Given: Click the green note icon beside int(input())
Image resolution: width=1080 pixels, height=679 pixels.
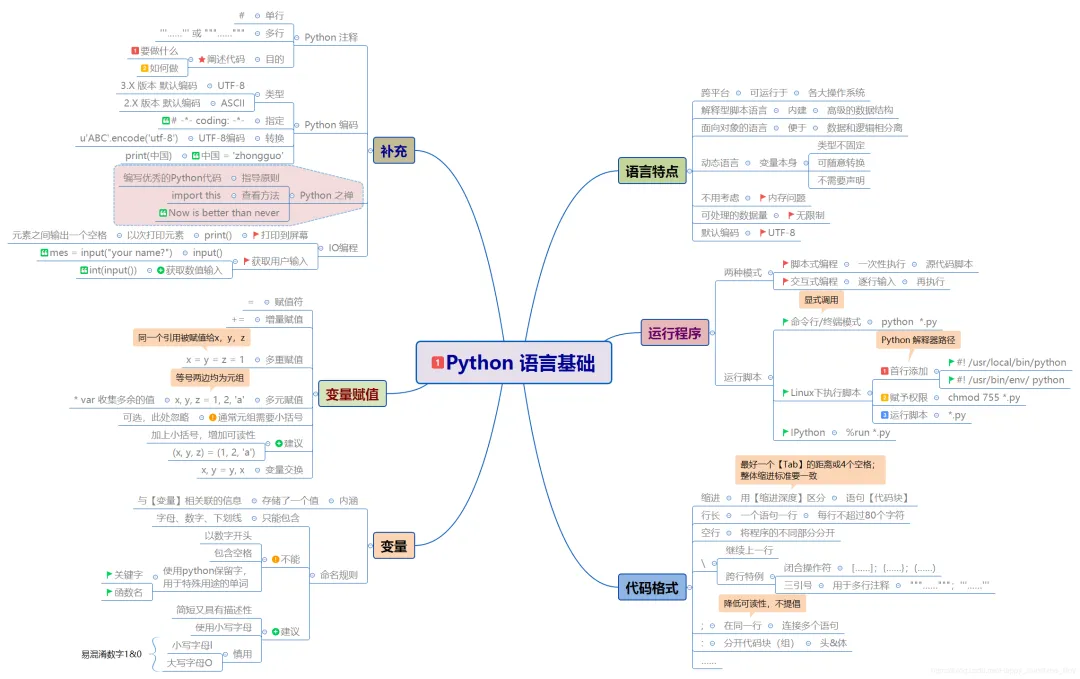Looking at the screenshot, I should click(x=84, y=270).
